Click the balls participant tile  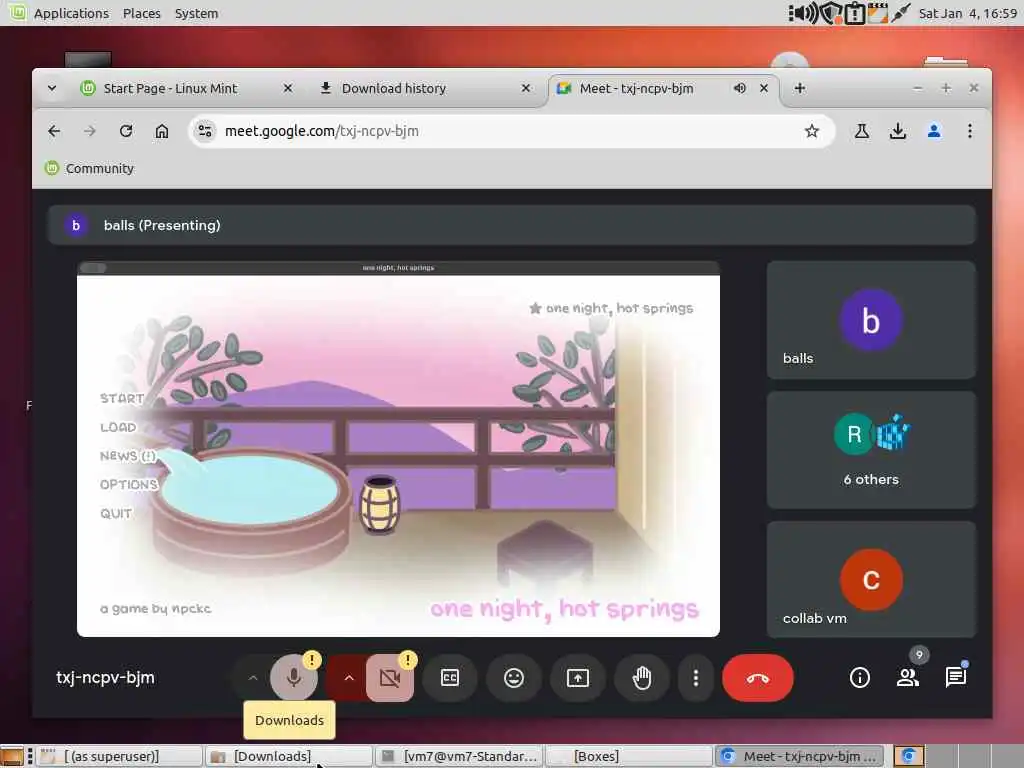[871, 320]
